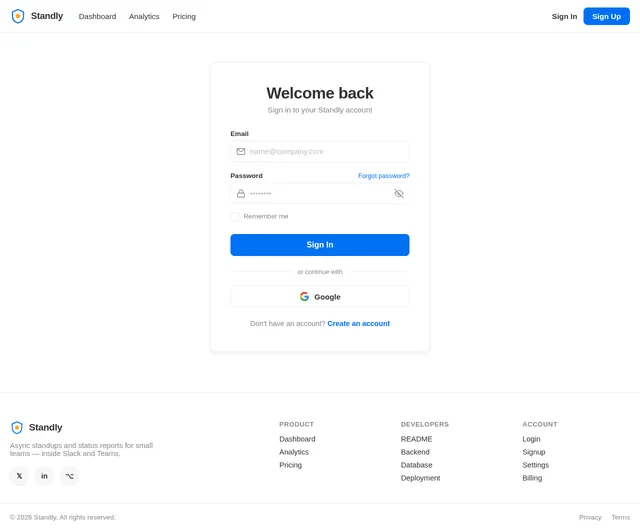Click the lock icon in Password field

241,193
